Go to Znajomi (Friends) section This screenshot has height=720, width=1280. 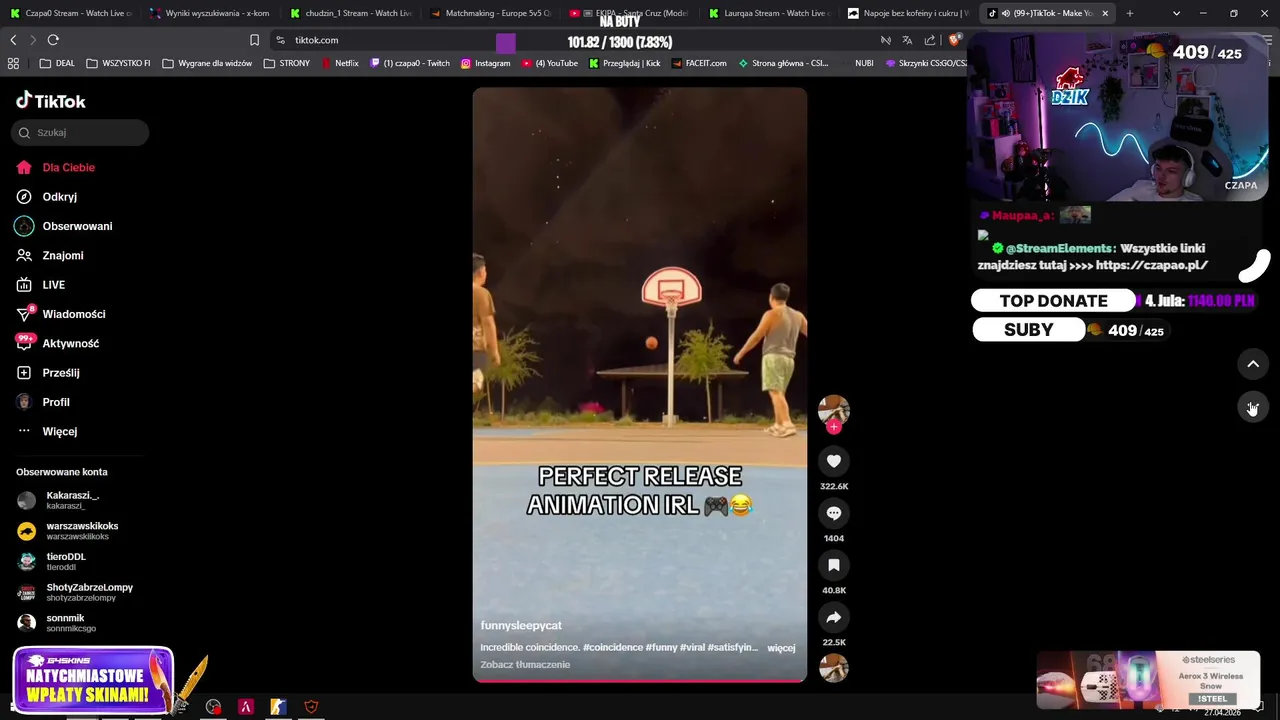point(62,255)
